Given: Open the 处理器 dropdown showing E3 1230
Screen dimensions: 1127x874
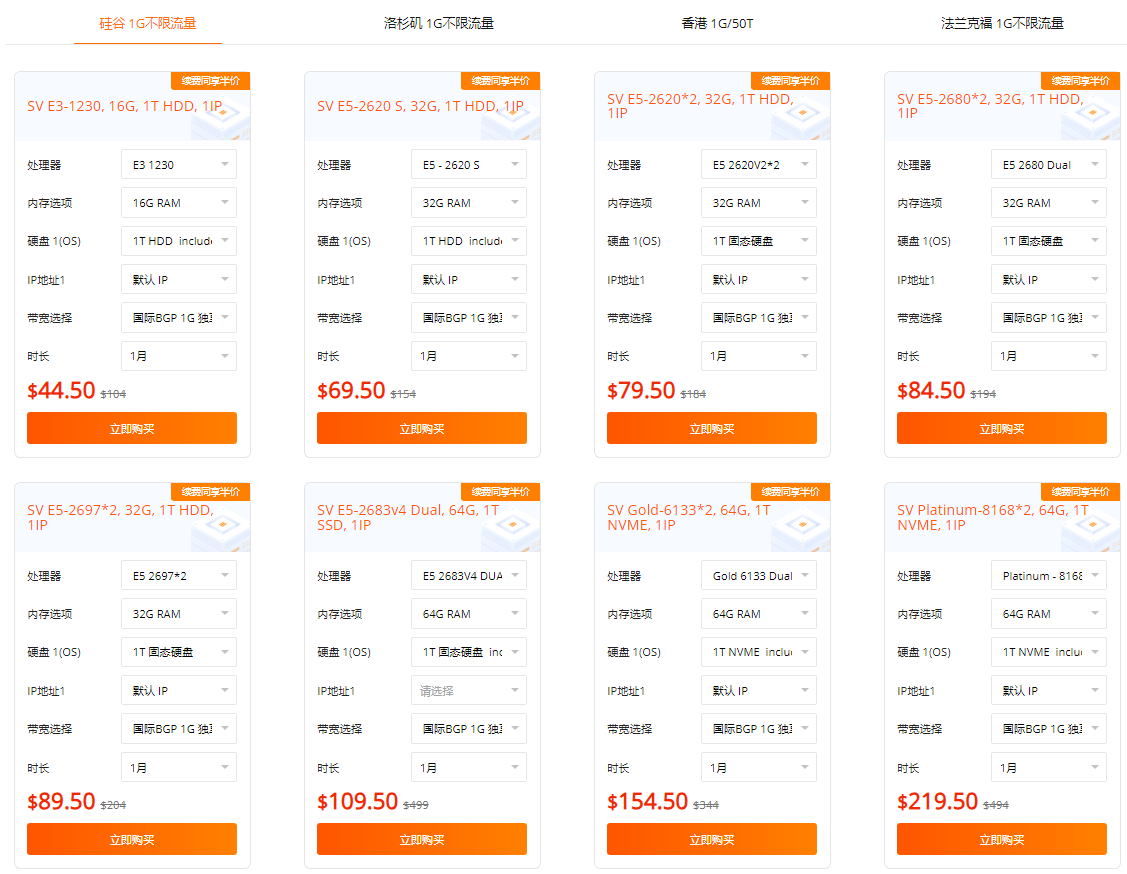Looking at the screenshot, I should click(179, 164).
